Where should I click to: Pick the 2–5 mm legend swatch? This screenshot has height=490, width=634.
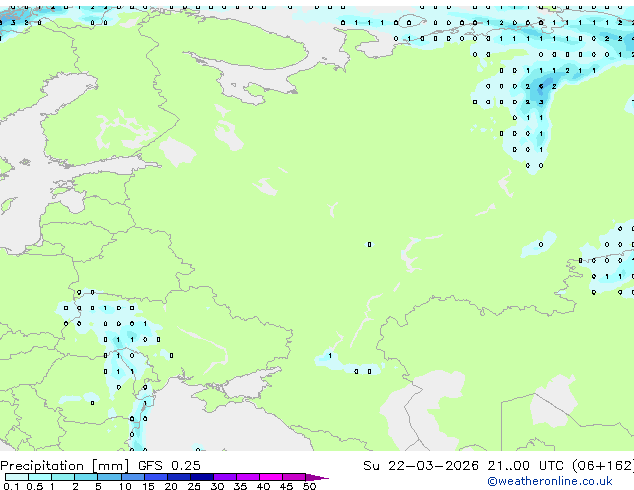(x=87, y=477)
